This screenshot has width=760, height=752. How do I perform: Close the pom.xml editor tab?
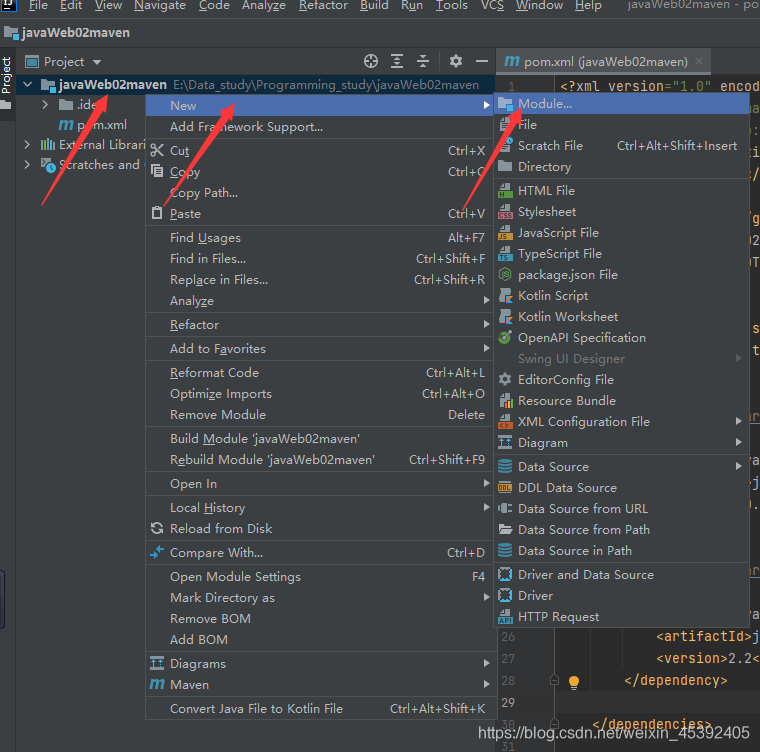click(x=699, y=61)
